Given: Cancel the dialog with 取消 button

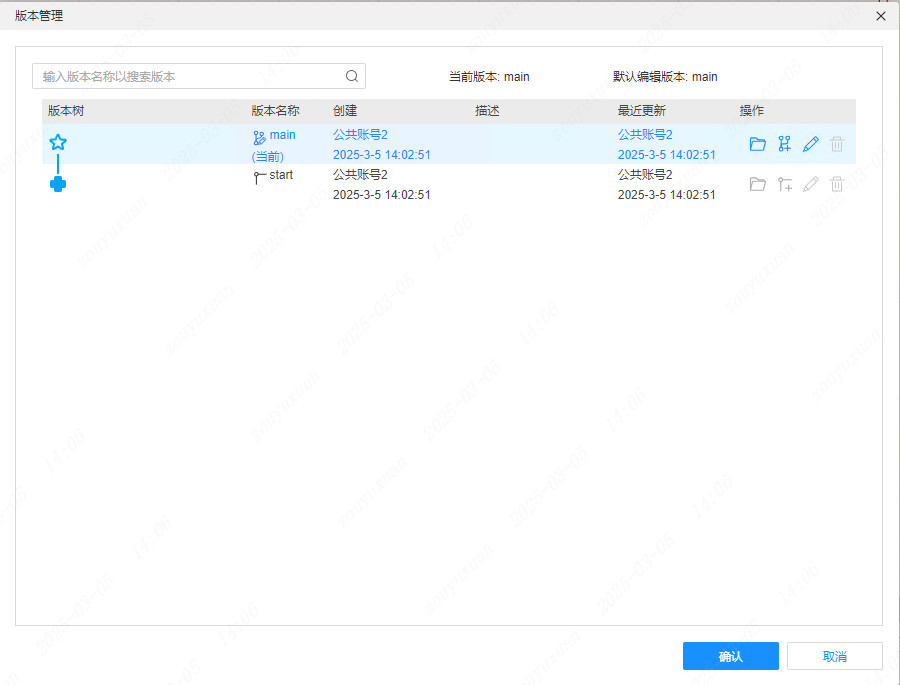Looking at the screenshot, I should [835, 655].
